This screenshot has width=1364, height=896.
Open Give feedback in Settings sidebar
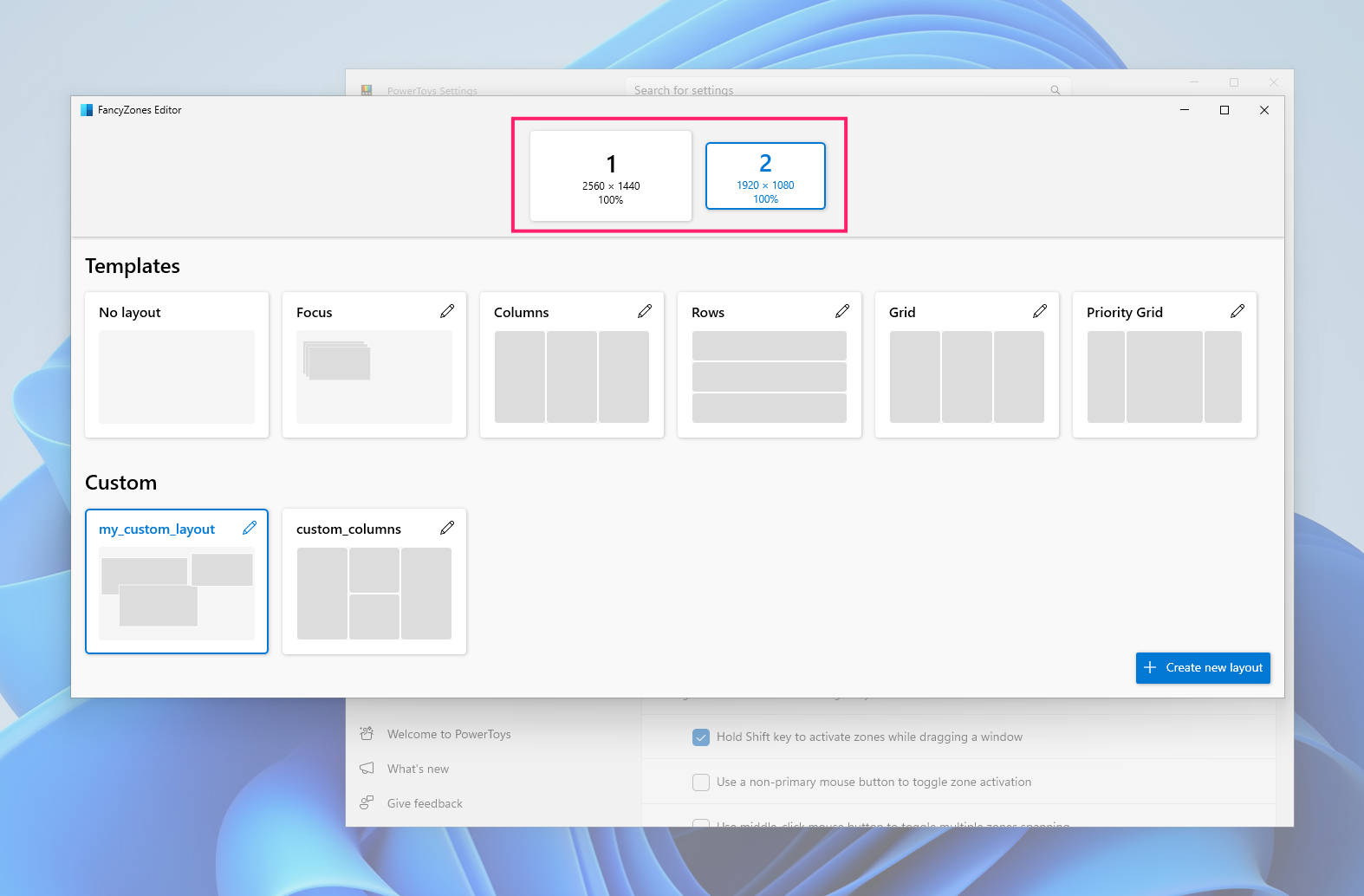425,803
